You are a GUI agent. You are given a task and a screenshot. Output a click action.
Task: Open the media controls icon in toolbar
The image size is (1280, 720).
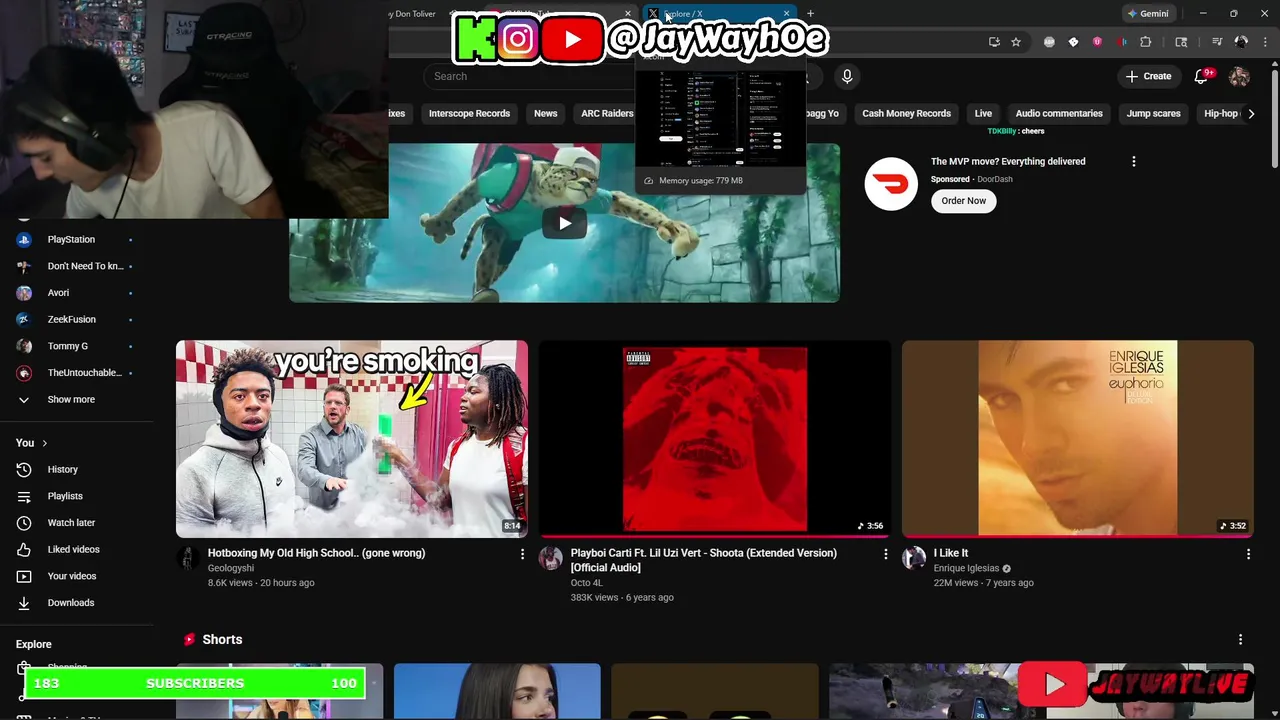point(1217,42)
